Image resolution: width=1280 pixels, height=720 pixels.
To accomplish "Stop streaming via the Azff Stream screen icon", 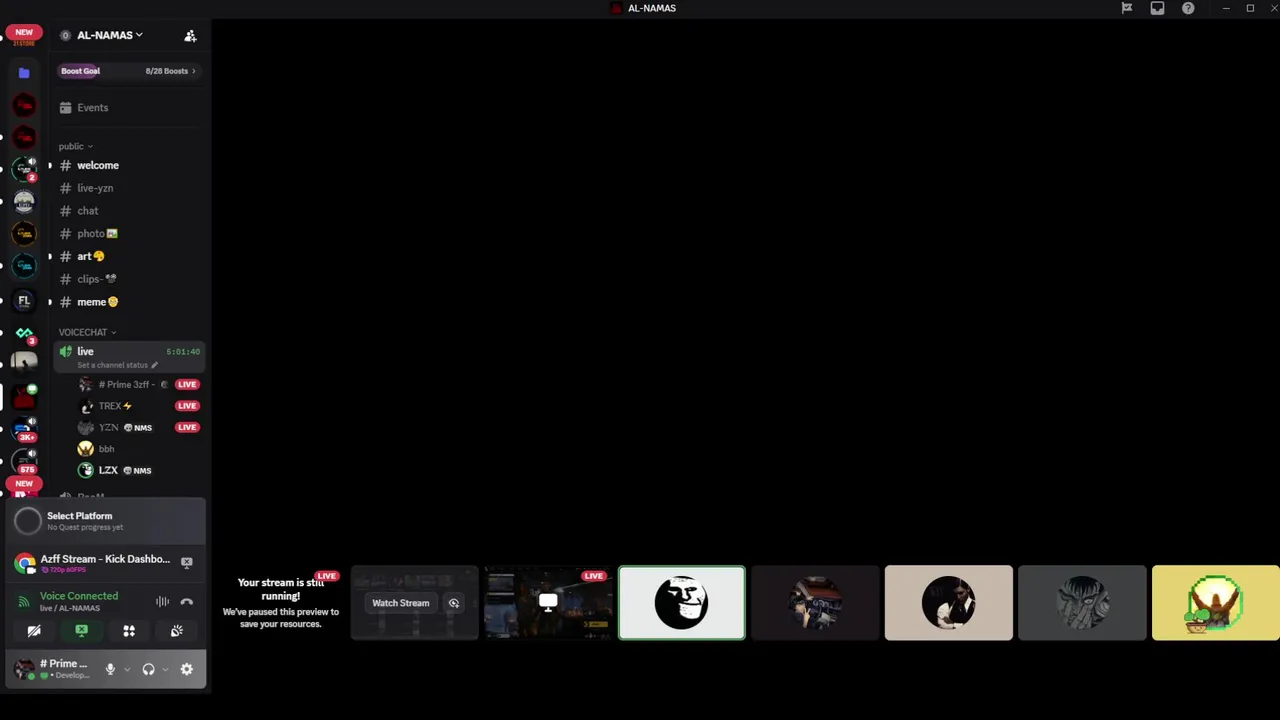I will click(x=186, y=563).
